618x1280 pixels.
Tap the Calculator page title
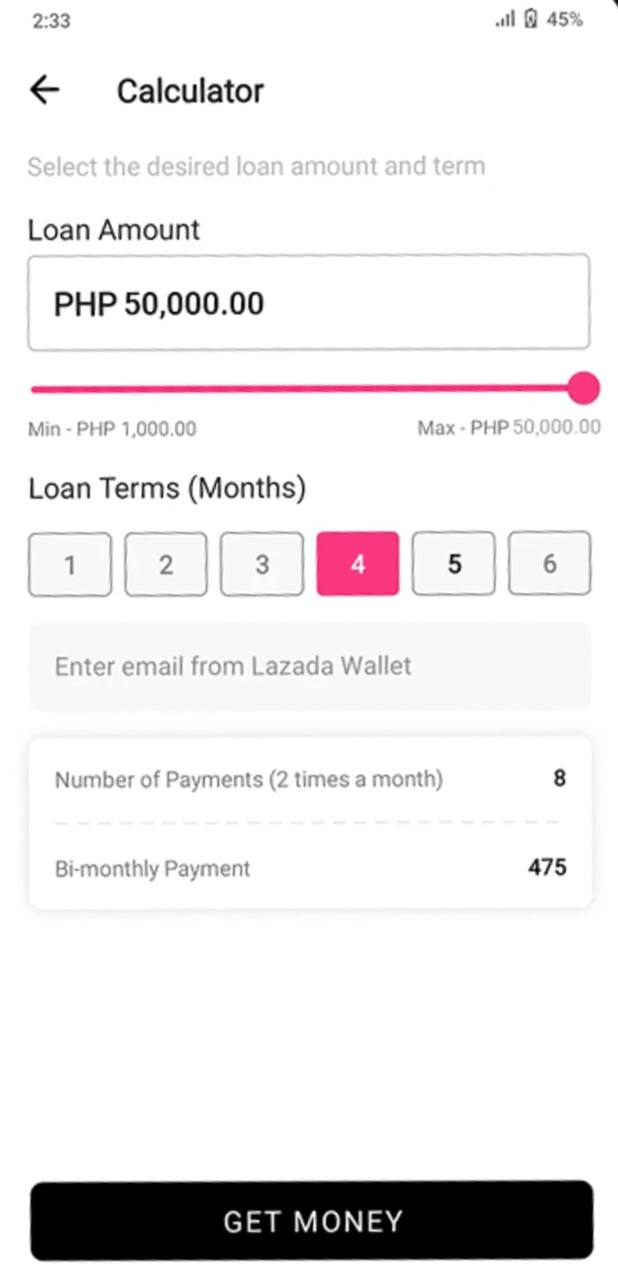tap(190, 91)
